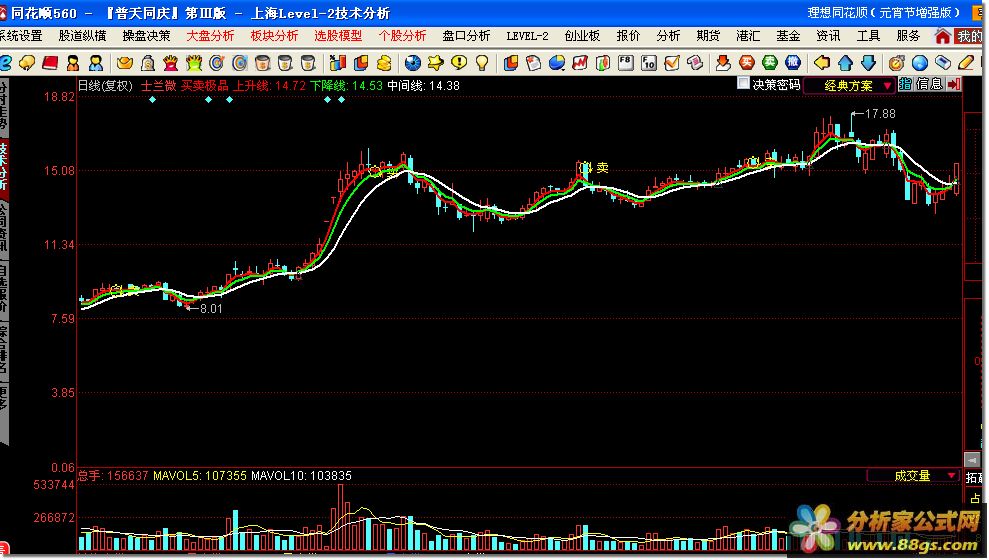Screen dimensions: 989x560
Task: Click the gold ingot toolbar icon
Action: pos(125,62)
